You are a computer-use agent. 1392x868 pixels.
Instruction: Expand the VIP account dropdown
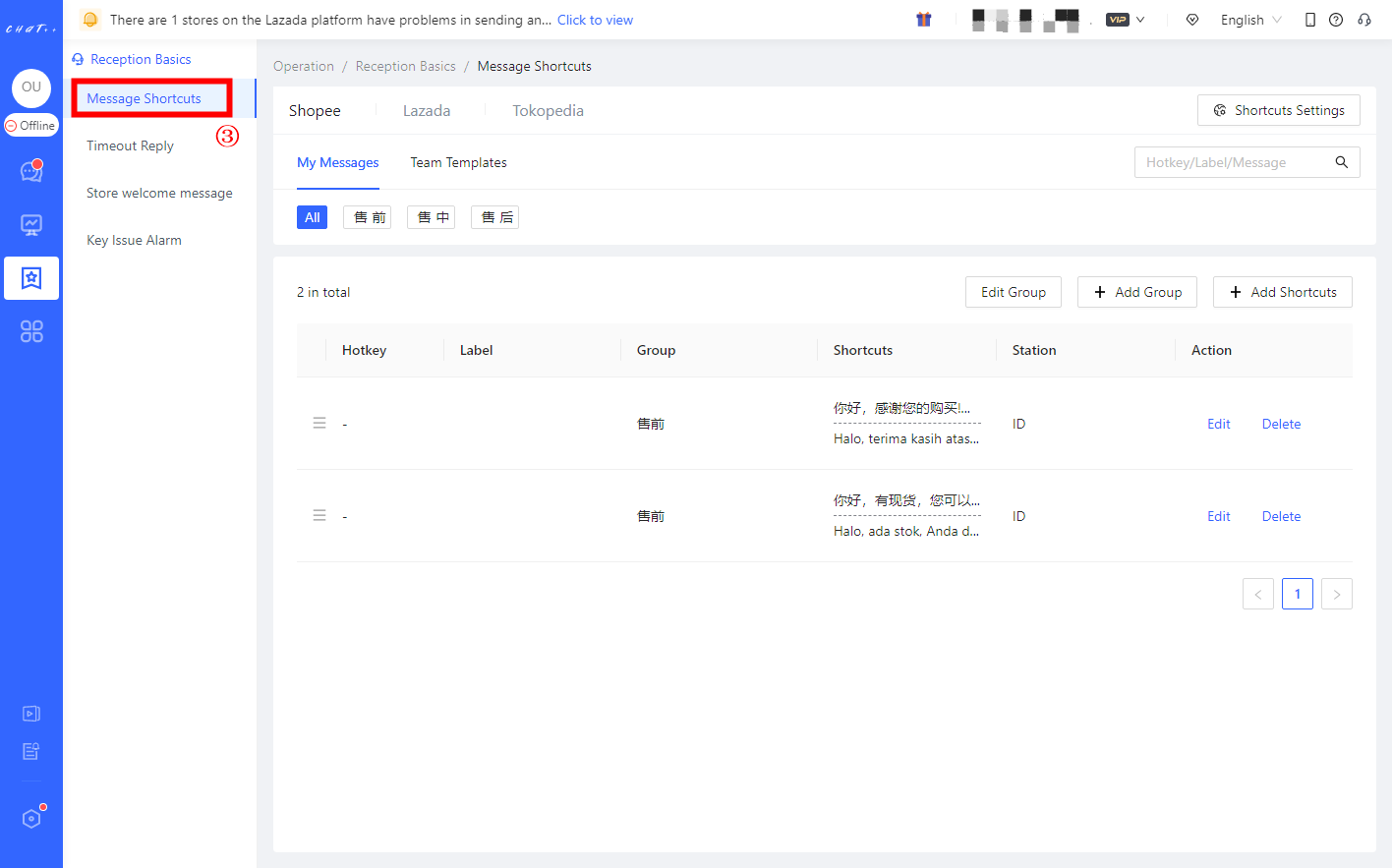coord(1126,20)
